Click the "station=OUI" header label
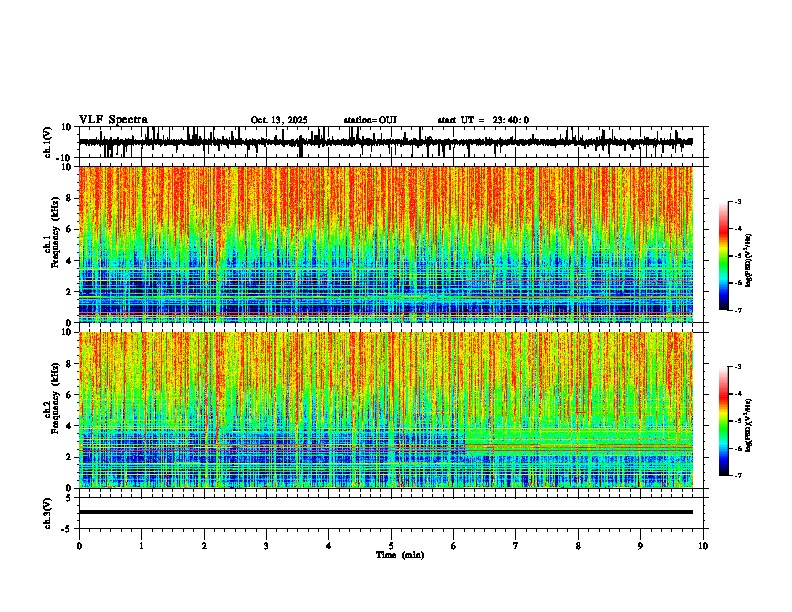 click(370, 120)
